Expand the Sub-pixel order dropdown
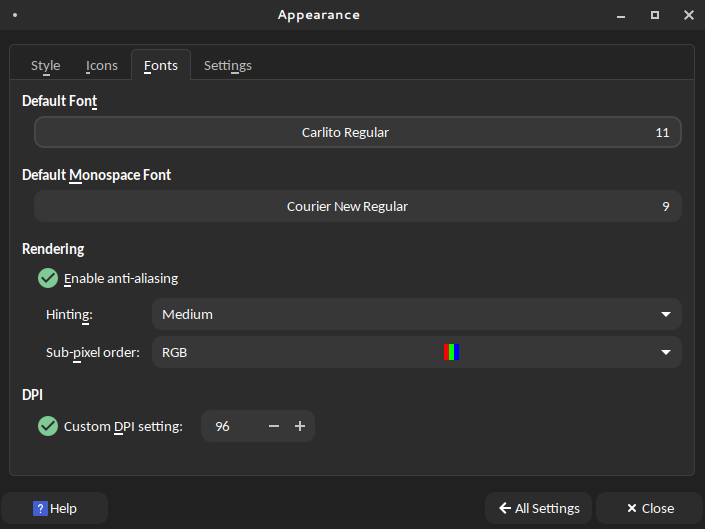The image size is (705, 529). click(415, 352)
